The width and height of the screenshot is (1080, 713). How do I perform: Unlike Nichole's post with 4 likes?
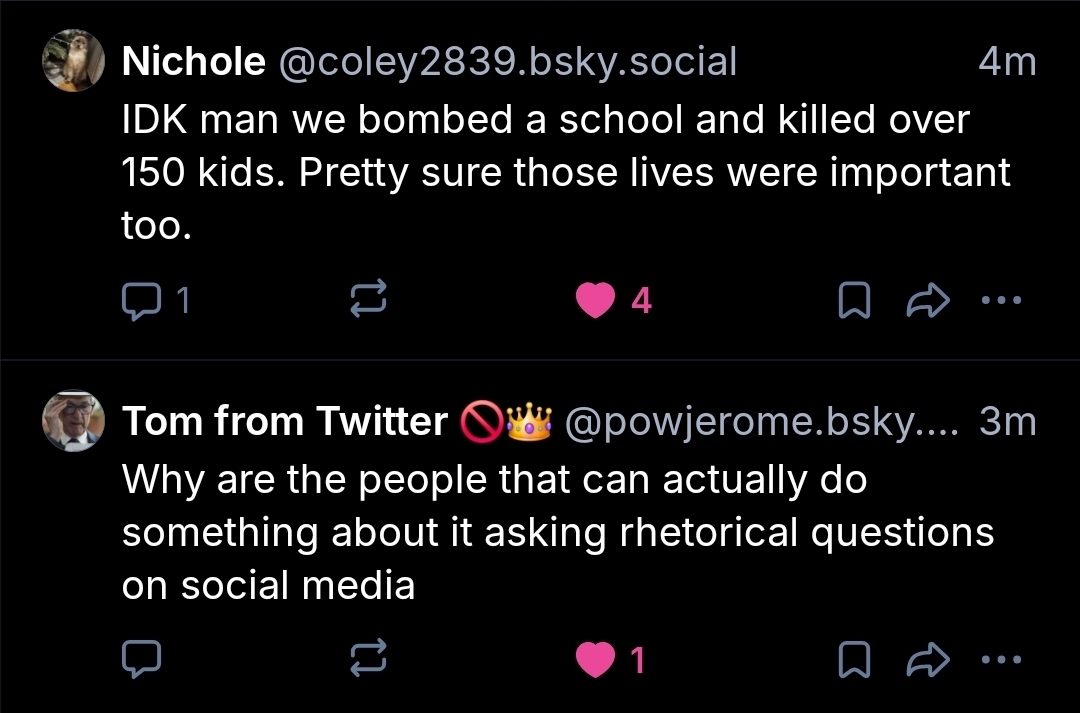(597, 299)
